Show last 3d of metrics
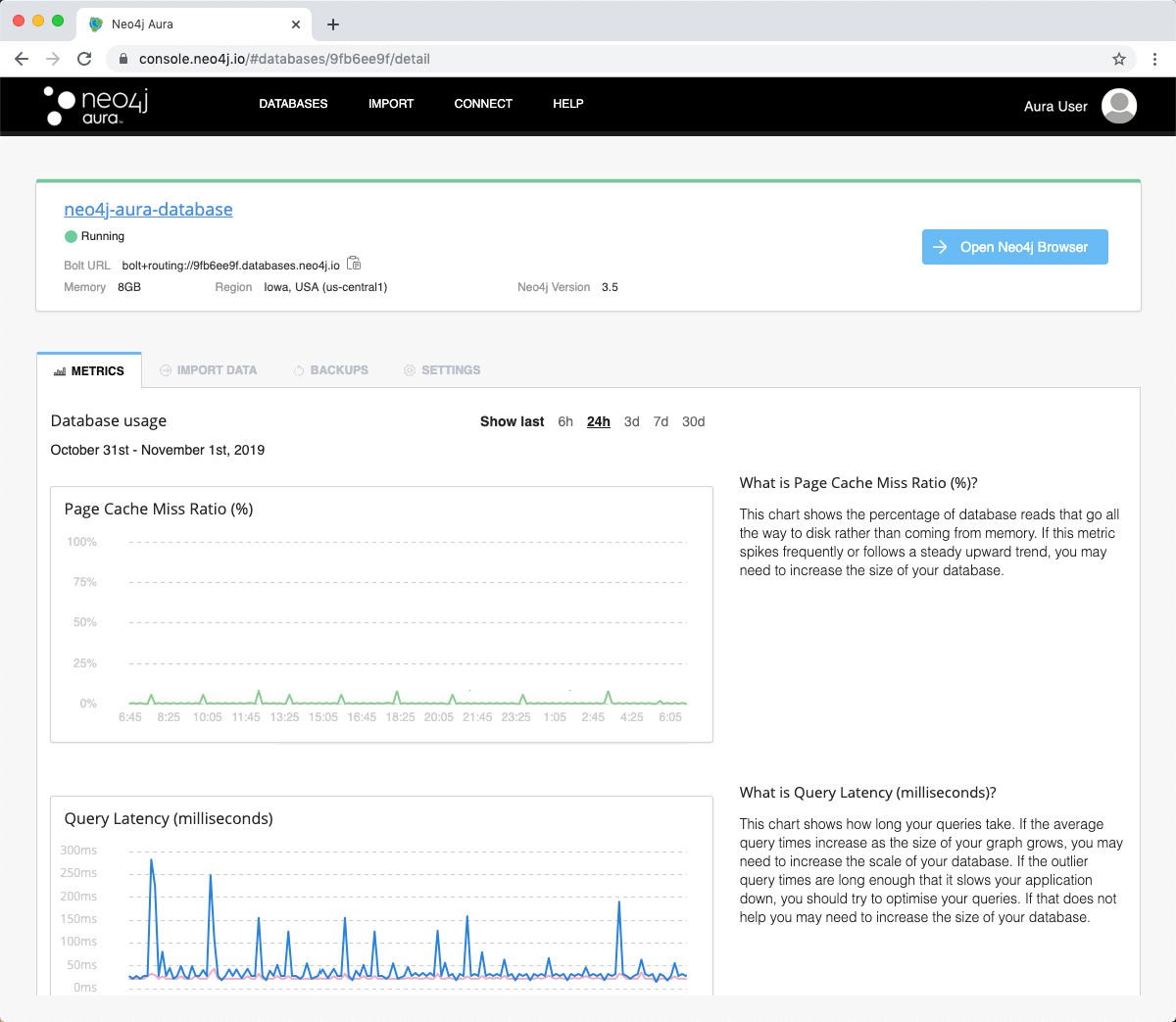The height and width of the screenshot is (1022, 1176). coord(631,421)
